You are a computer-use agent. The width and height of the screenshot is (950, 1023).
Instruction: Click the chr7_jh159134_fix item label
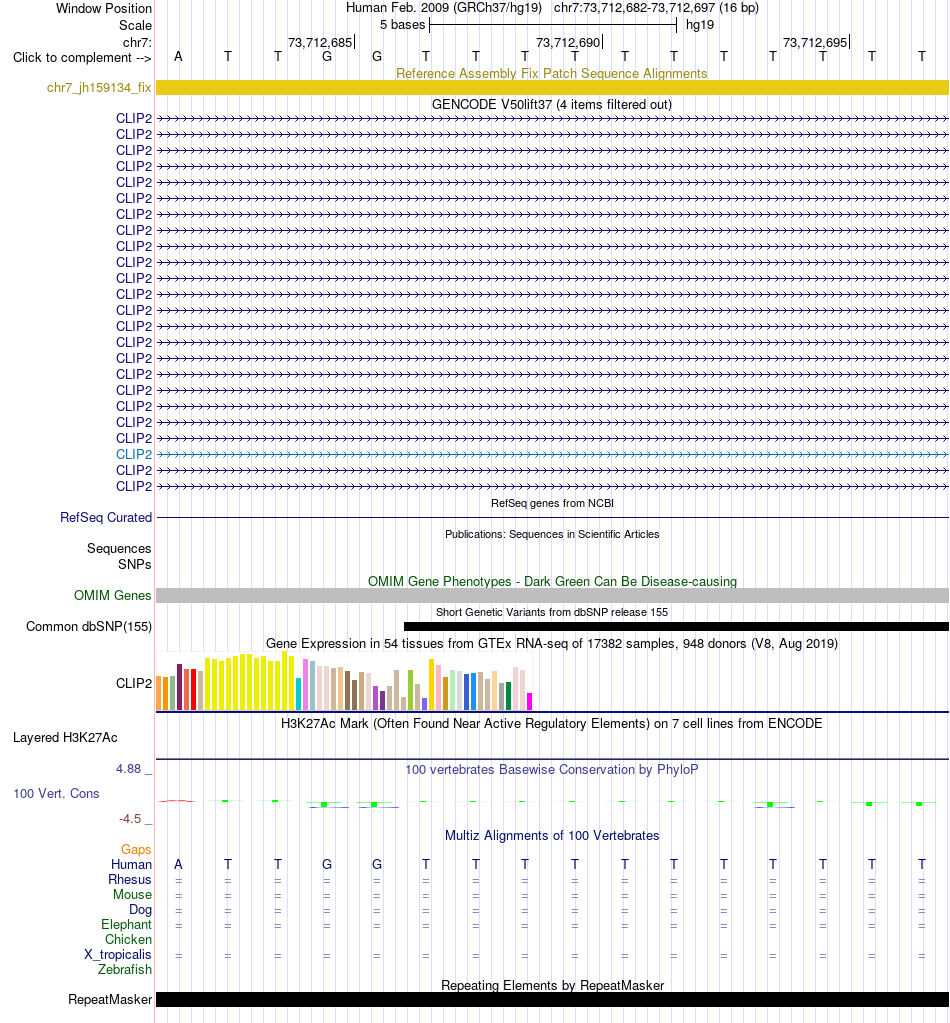(99, 87)
